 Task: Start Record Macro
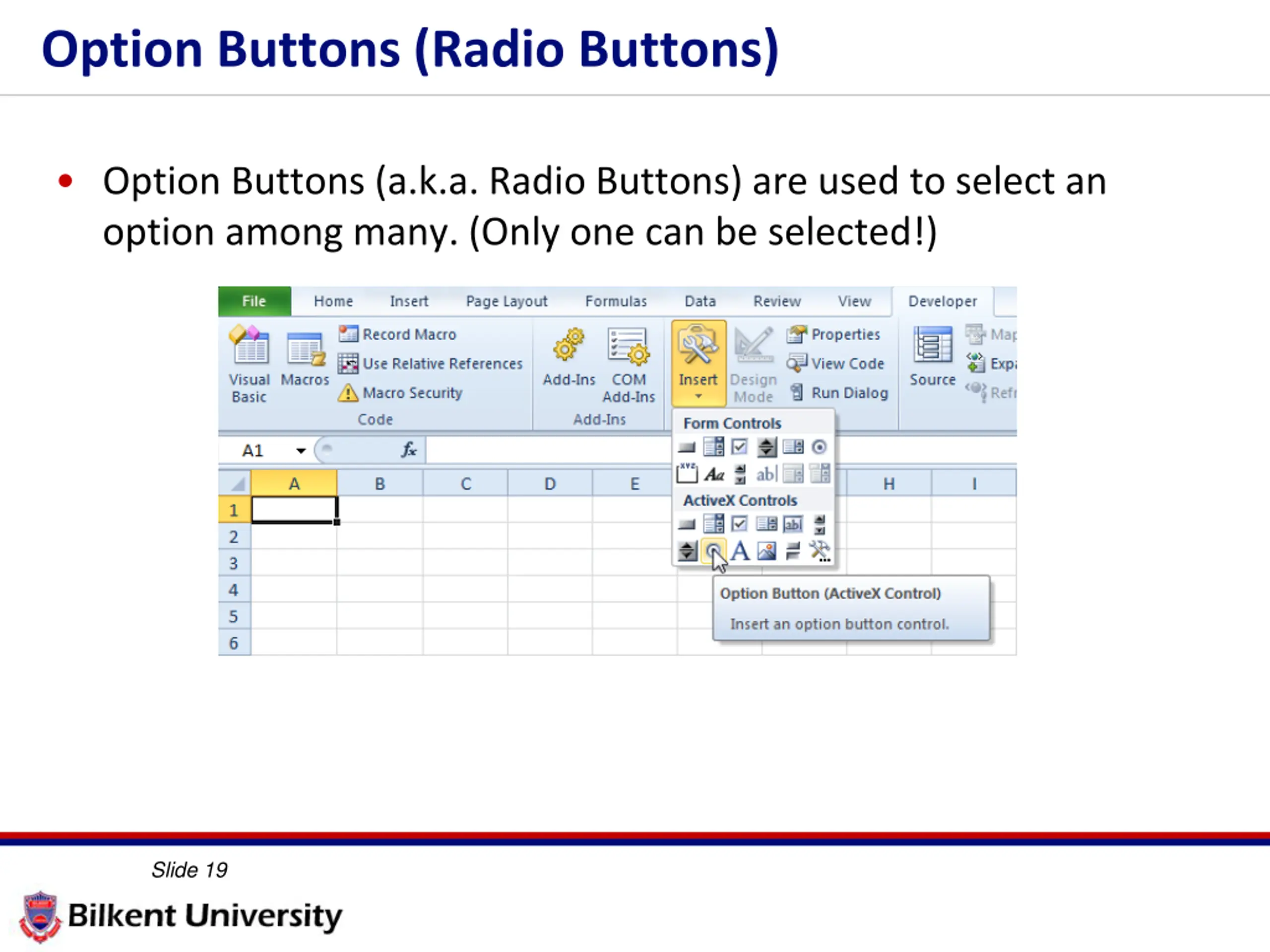[x=397, y=334]
